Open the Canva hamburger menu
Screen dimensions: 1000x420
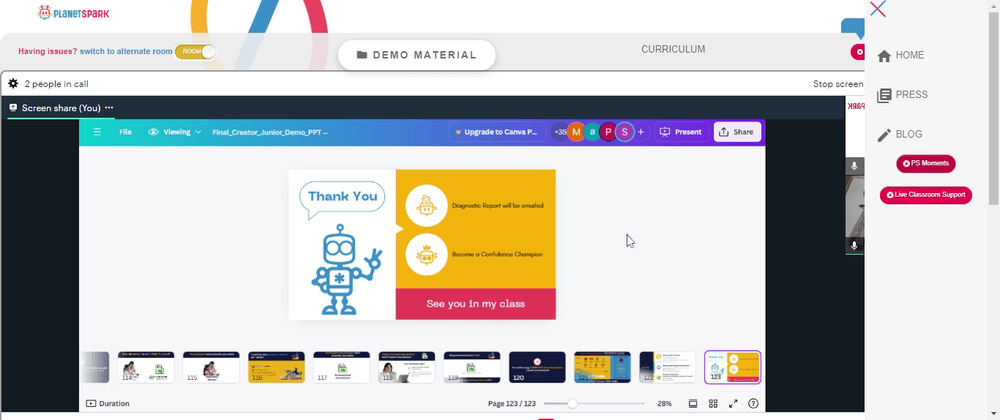(97, 132)
